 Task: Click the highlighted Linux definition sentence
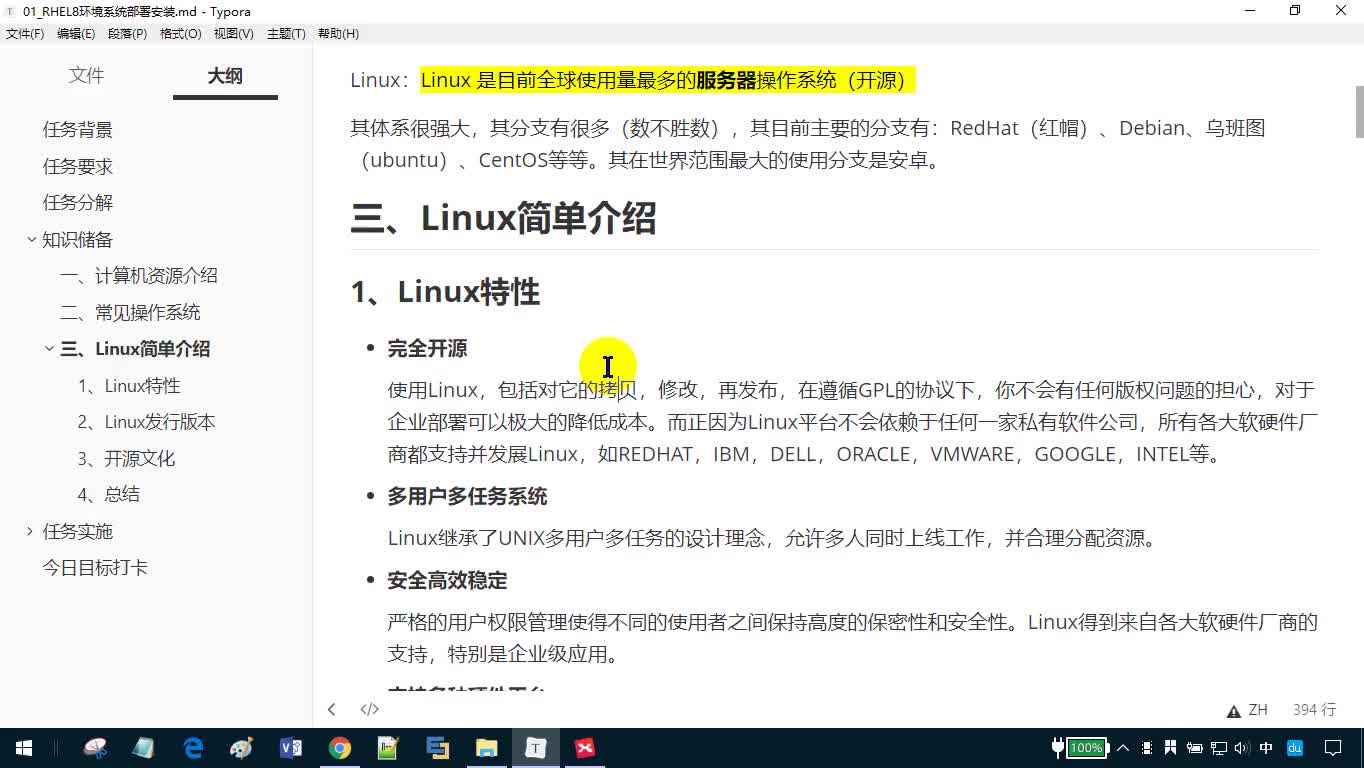click(667, 80)
